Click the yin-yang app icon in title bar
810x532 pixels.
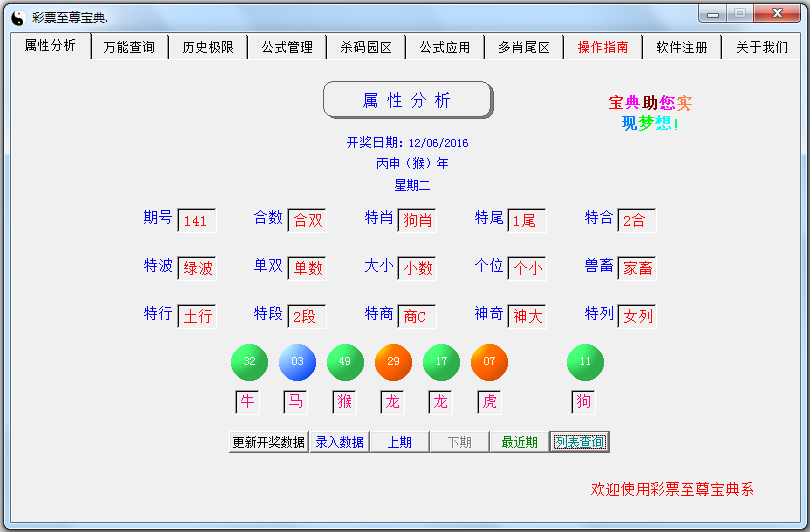point(19,18)
